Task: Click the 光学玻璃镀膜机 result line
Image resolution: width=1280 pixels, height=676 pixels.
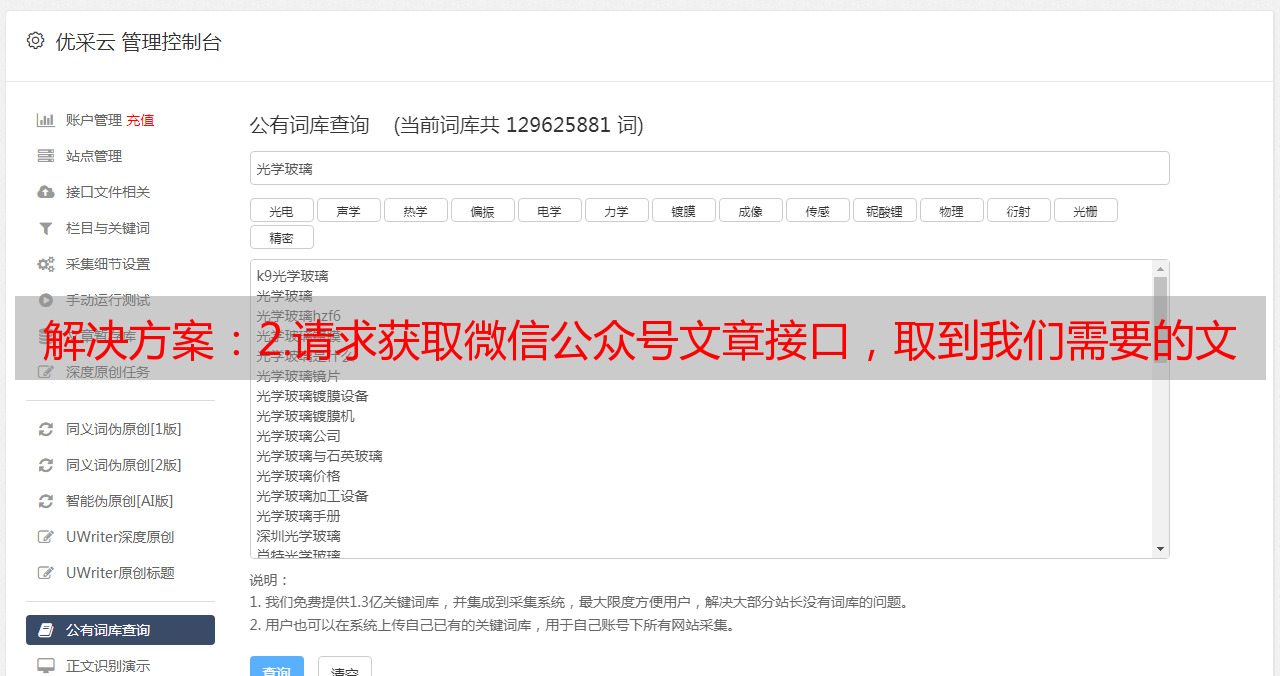Action: tap(305, 416)
